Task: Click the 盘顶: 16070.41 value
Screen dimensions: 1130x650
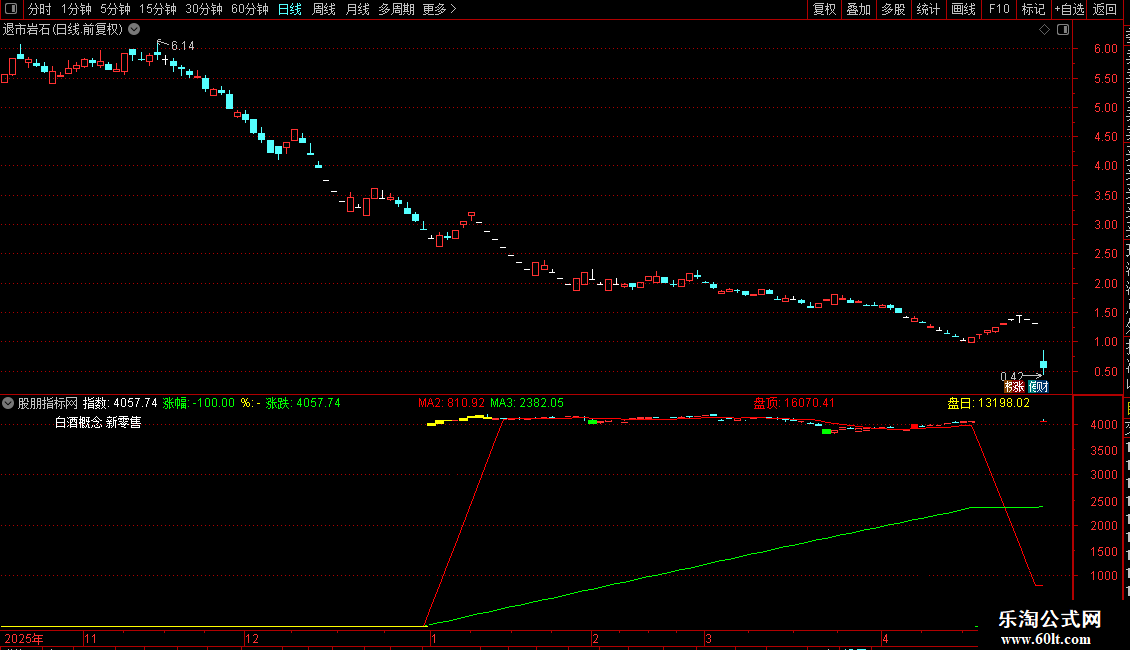Action: [793, 403]
